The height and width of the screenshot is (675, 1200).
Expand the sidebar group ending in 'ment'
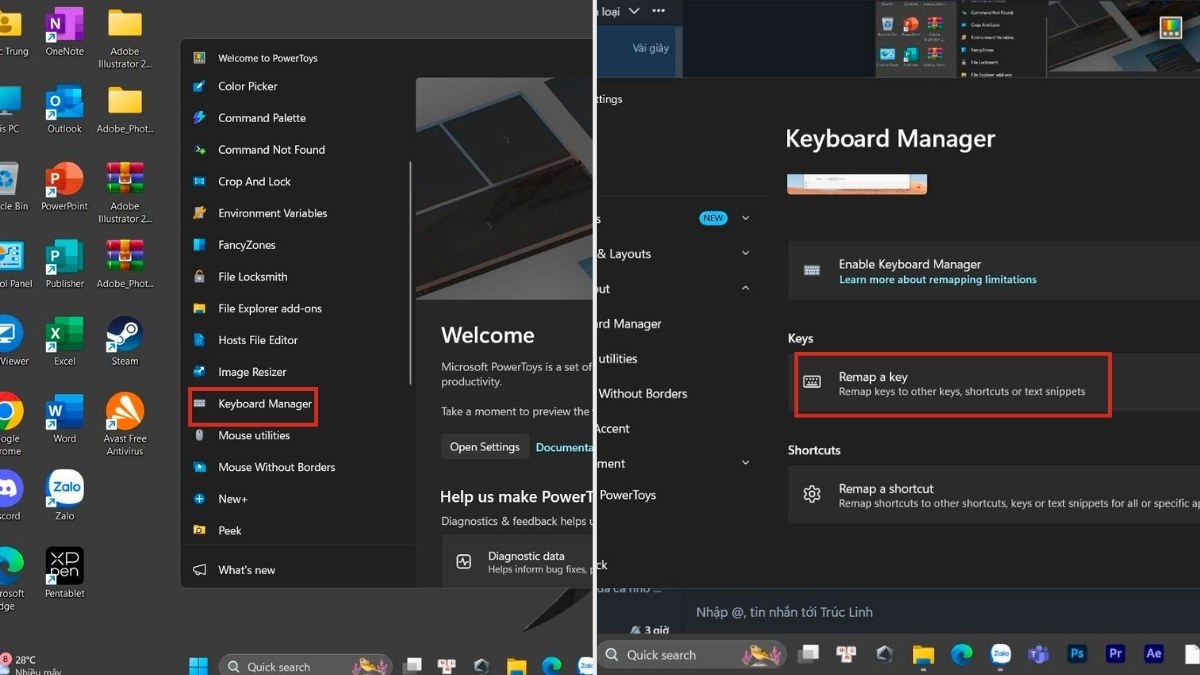[x=745, y=463]
